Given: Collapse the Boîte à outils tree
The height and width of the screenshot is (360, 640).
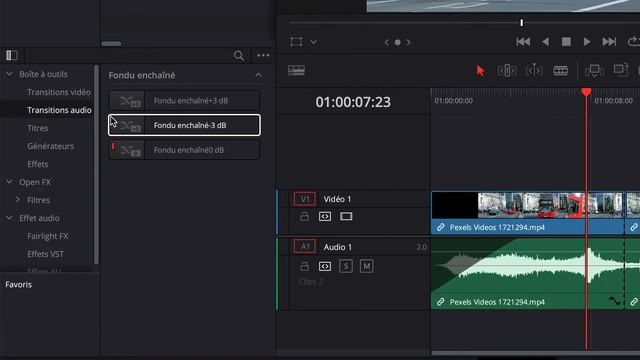Looking at the screenshot, I should click(x=9, y=74).
